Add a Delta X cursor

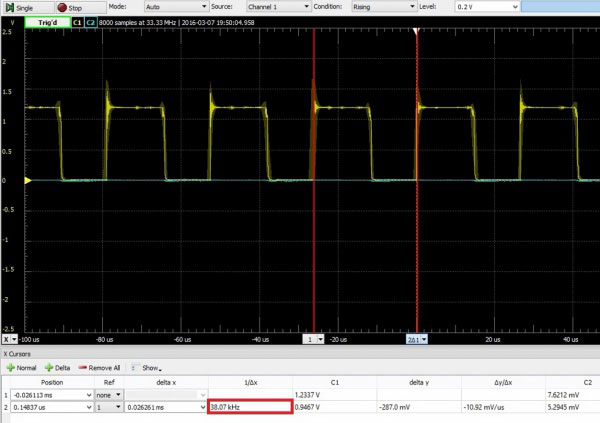[57, 368]
